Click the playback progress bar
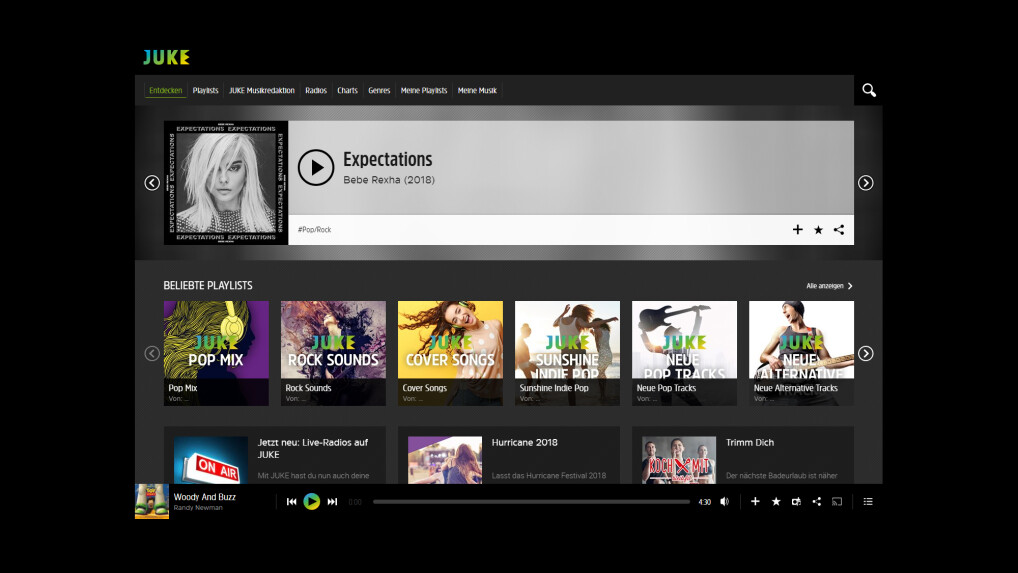1018x573 pixels. 531,502
